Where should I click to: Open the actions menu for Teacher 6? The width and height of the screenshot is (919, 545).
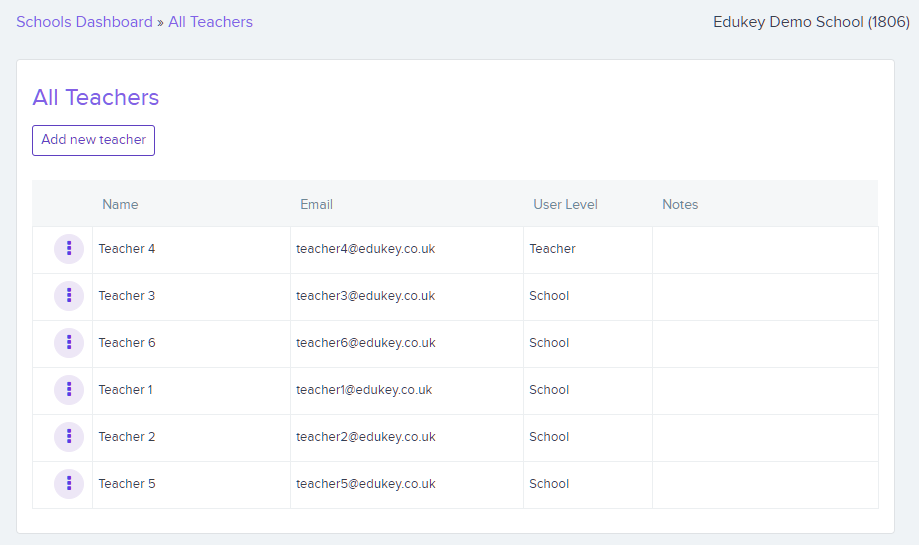pos(69,343)
